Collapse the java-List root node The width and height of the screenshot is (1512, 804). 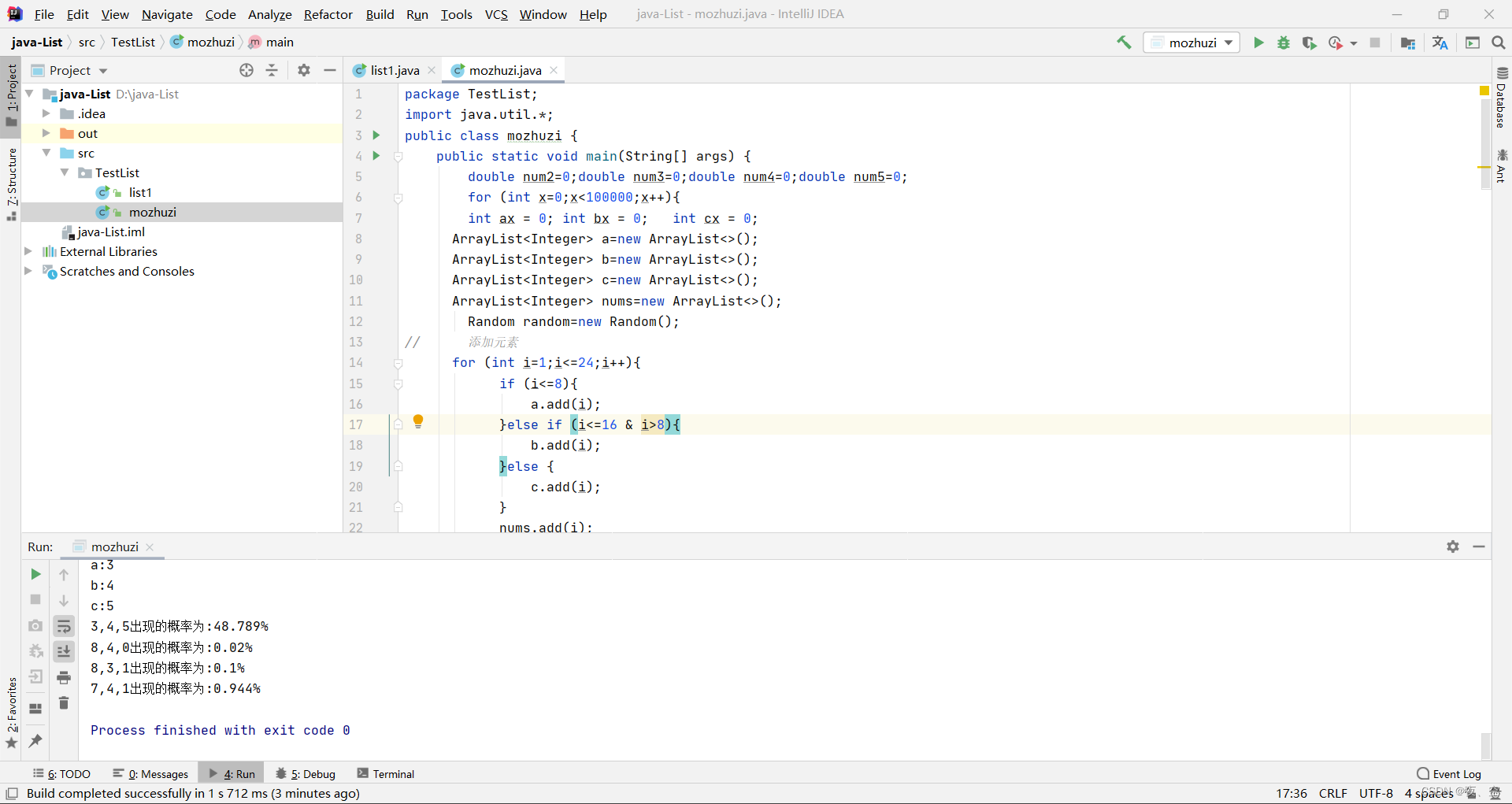[x=30, y=94]
